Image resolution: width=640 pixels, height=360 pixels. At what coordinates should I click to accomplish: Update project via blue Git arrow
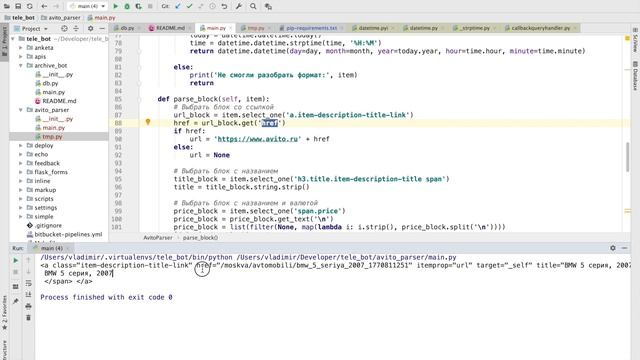pyautogui.click(x=178, y=7)
